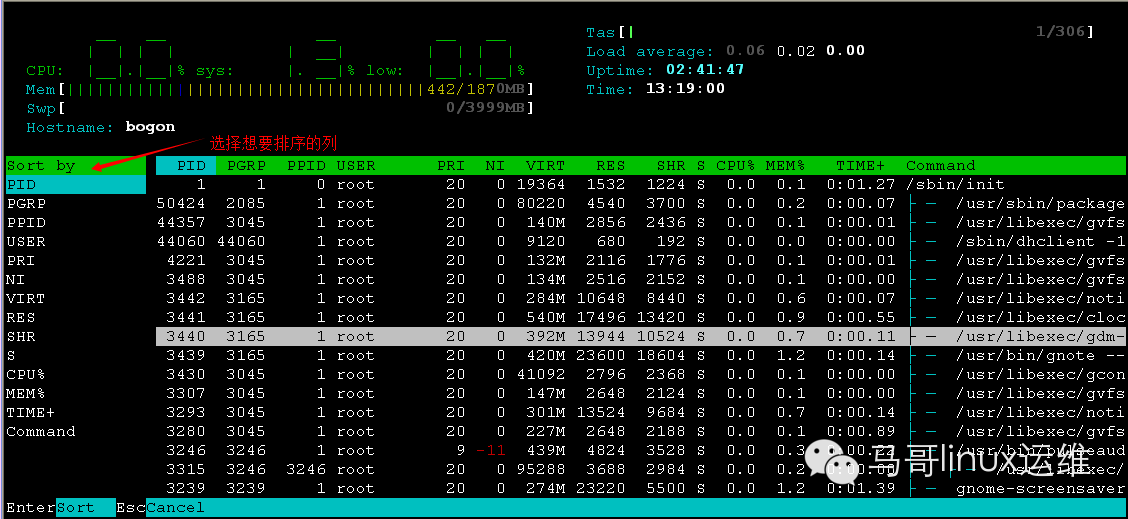This screenshot has width=1128, height=519.
Task: Click the Swp usage meter bar
Action: click(297, 109)
